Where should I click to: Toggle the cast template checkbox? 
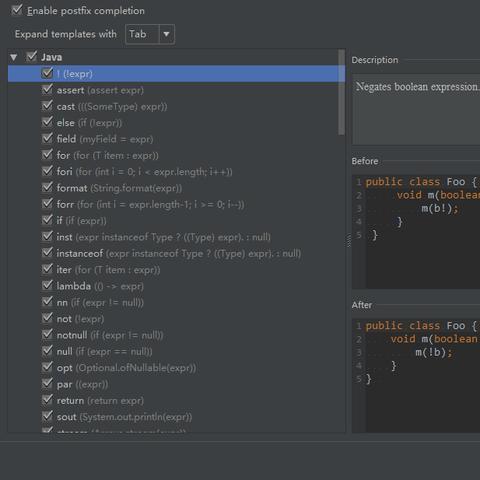[47, 106]
